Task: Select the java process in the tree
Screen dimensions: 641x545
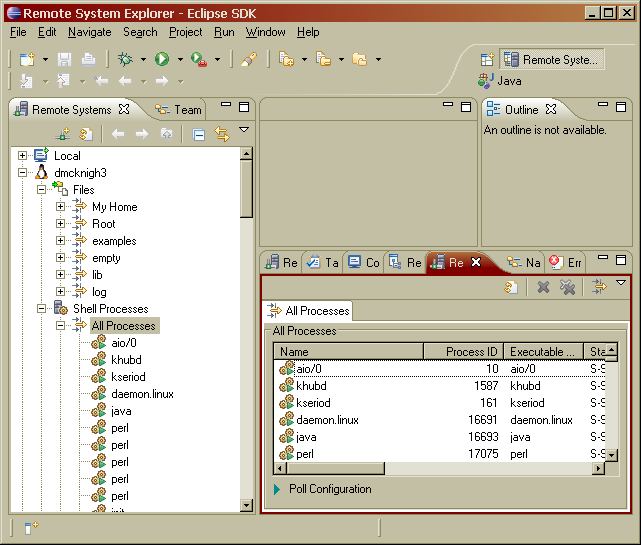Action: 121,411
